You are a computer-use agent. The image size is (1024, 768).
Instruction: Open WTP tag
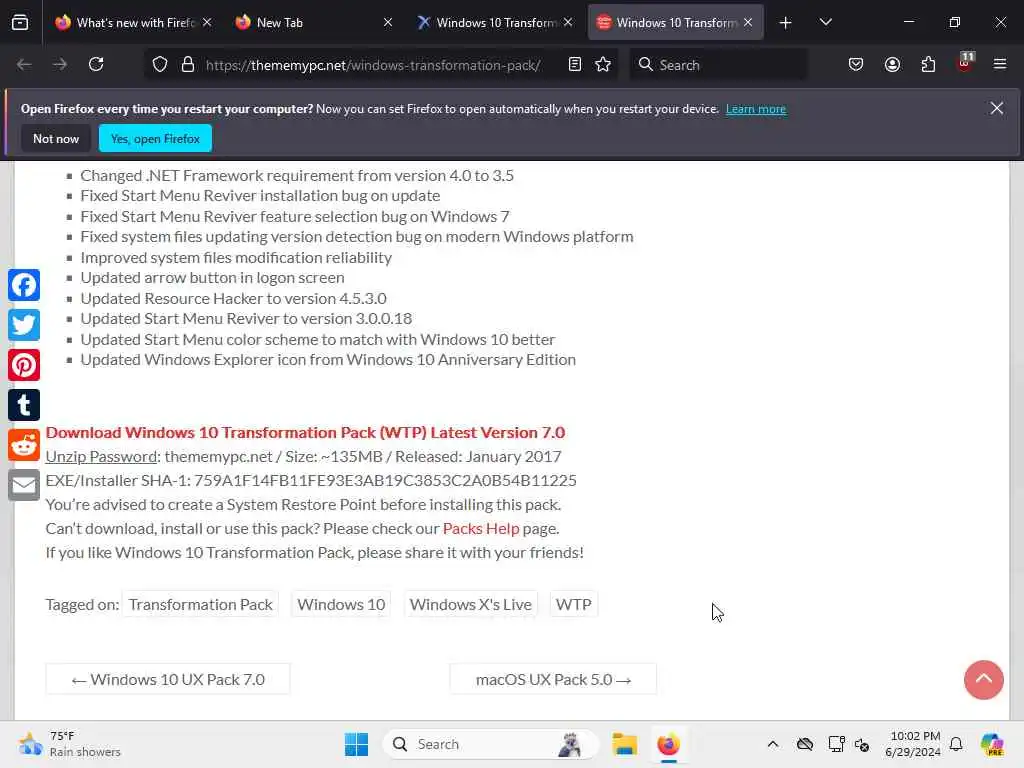click(573, 605)
